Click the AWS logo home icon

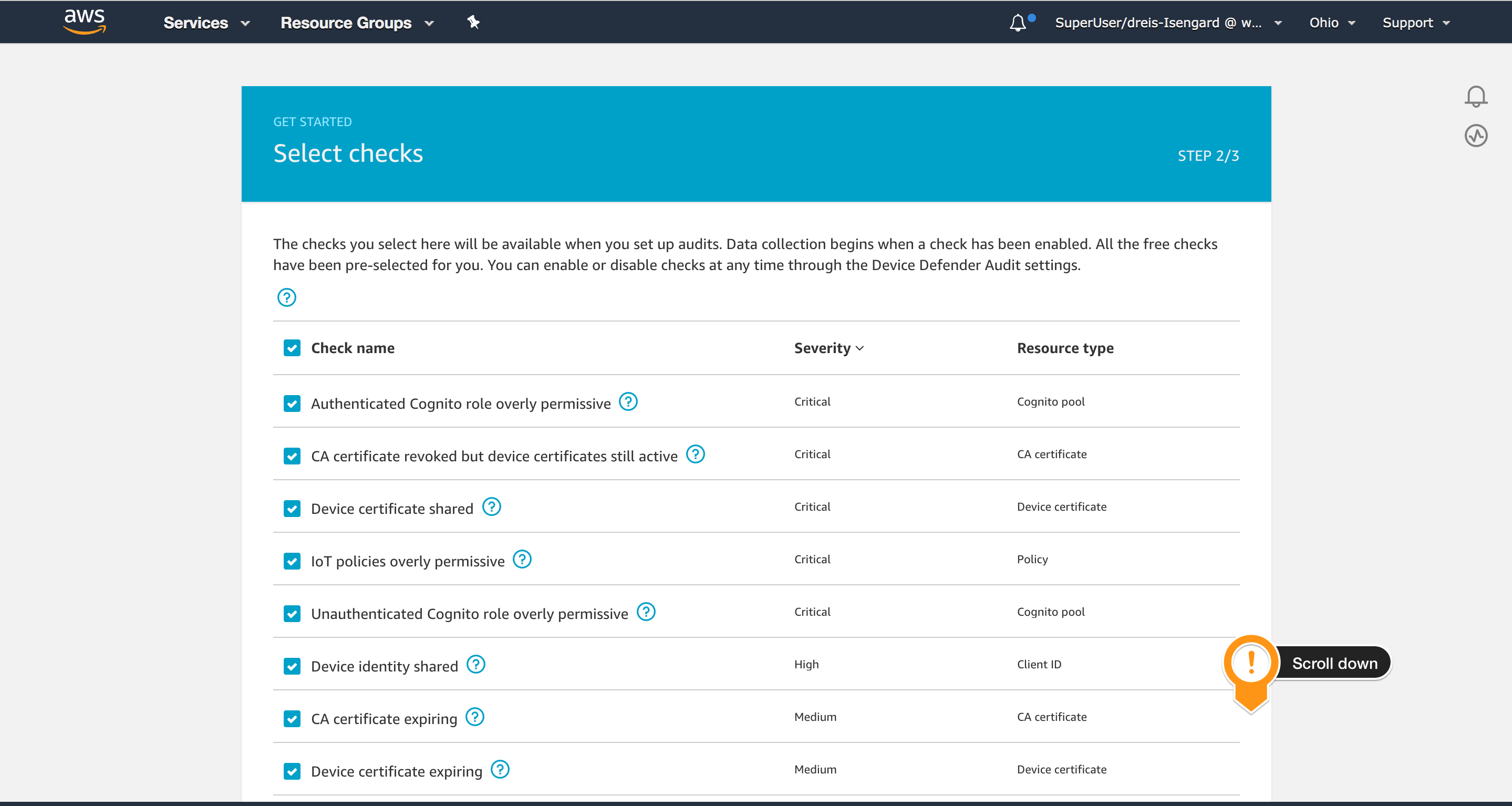click(85, 22)
